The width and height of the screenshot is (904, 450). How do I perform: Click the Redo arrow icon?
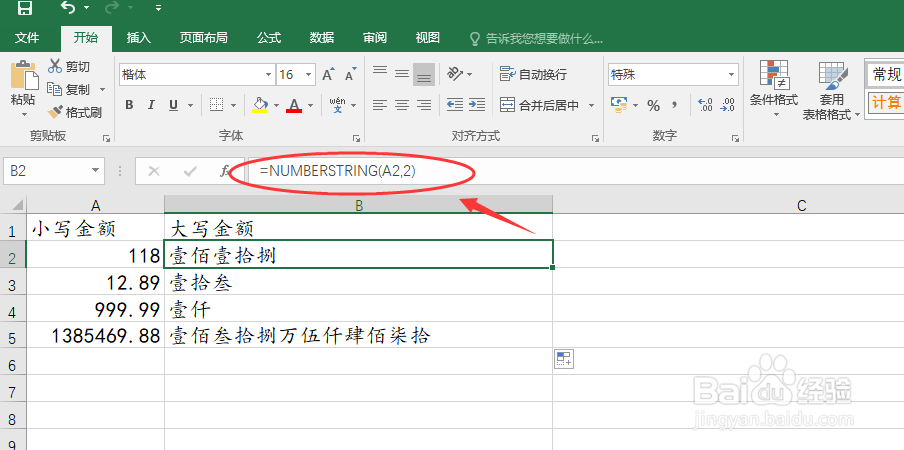click(114, 8)
